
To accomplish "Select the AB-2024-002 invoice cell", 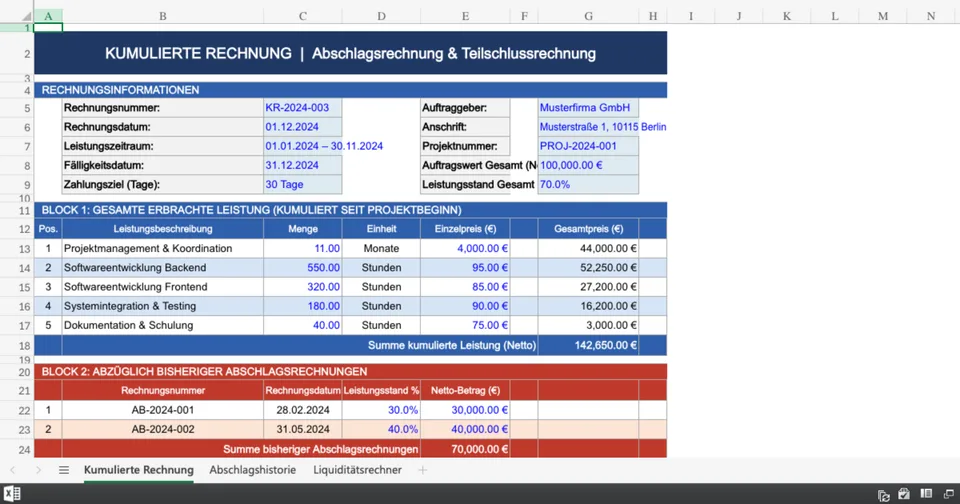I will coord(163,429).
